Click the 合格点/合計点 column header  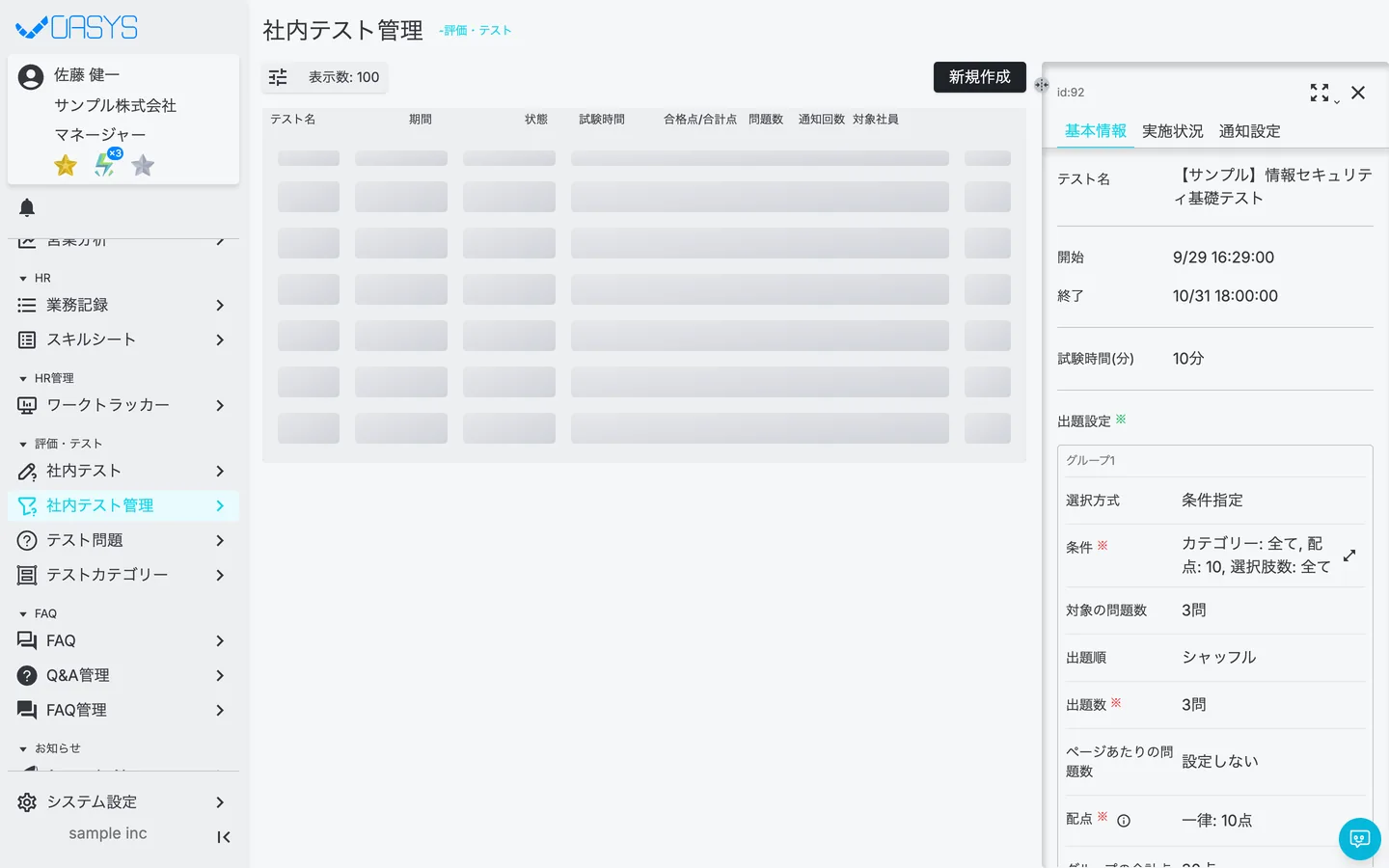click(700, 120)
